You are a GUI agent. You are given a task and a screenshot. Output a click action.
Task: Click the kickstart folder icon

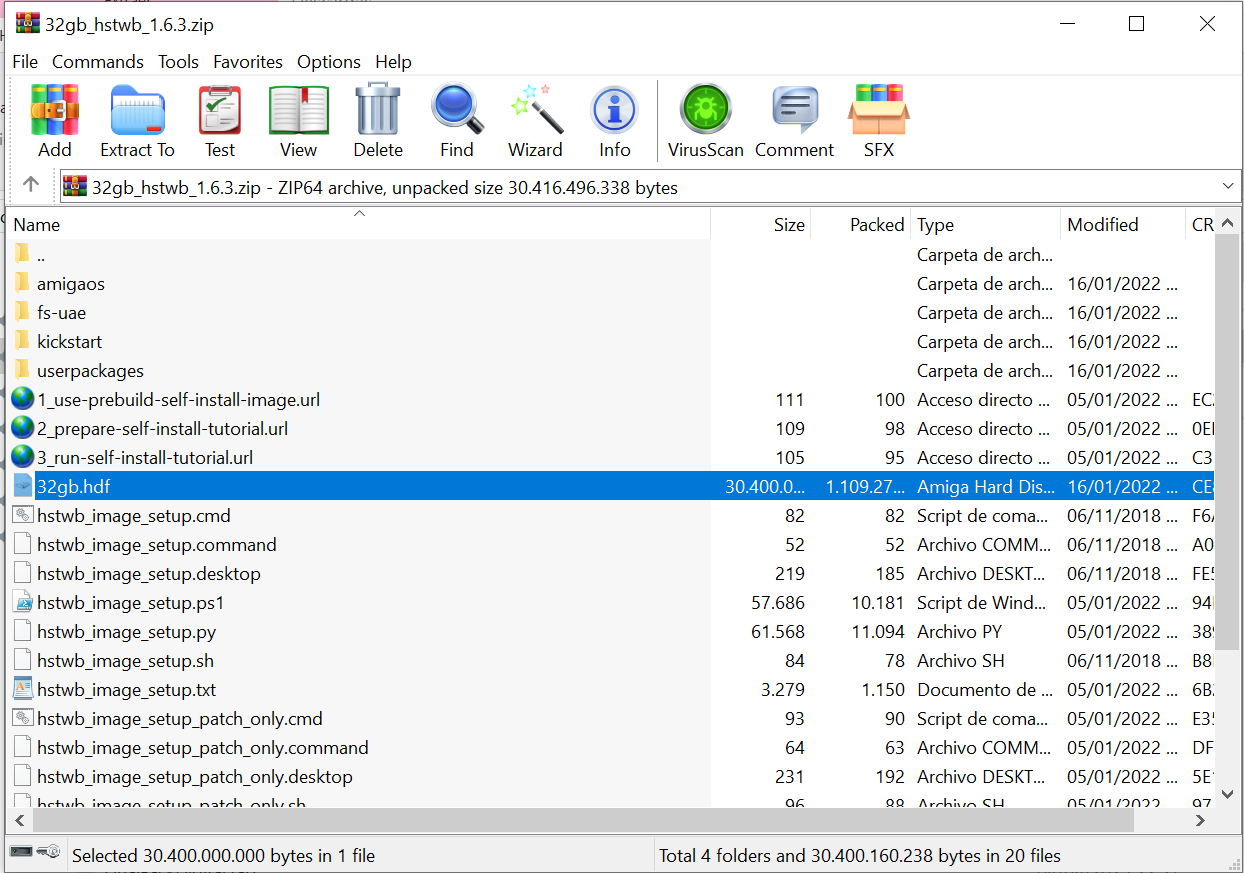[23, 341]
